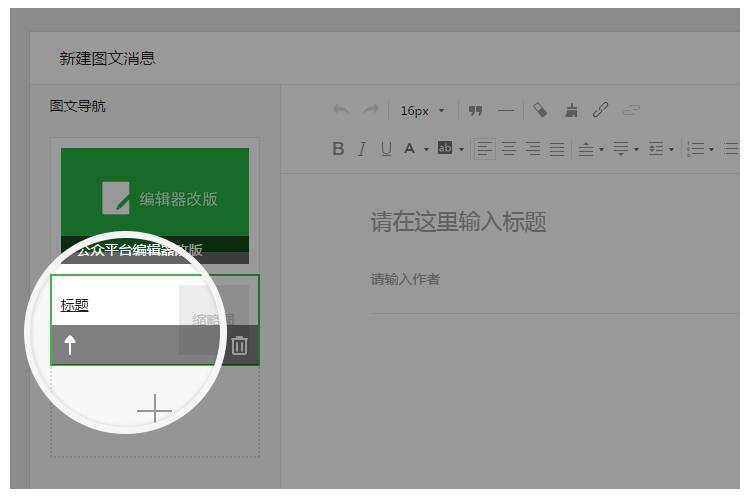Click the plus to add new article
Image resolution: width=750 pixels, height=497 pixels.
point(154,409)
